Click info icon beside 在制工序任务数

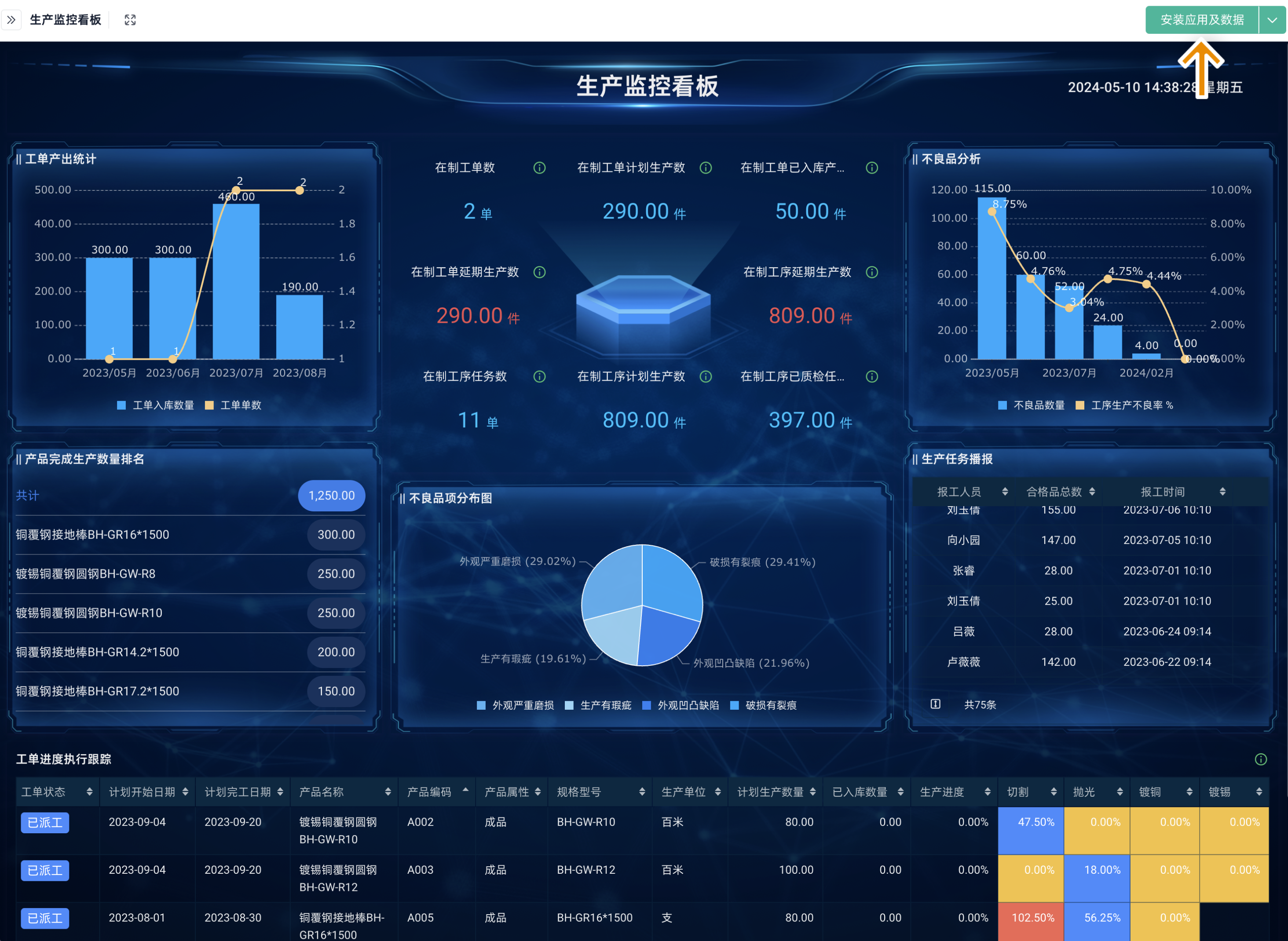539,376
